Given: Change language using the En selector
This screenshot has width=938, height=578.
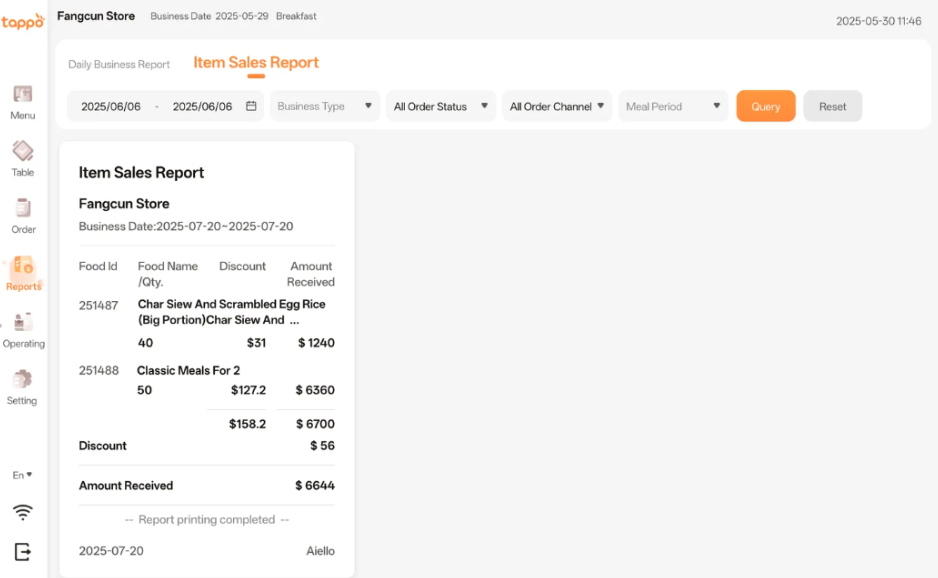Looking at the screenshot, I should pos(22,475).
